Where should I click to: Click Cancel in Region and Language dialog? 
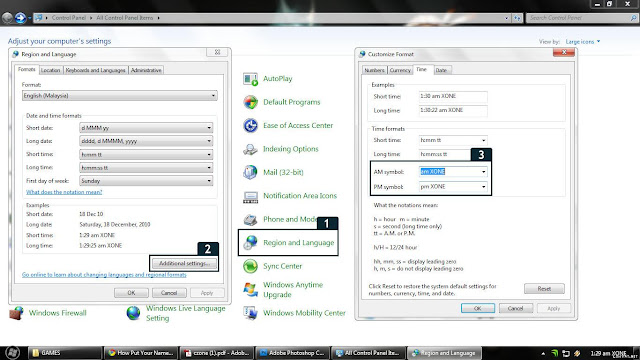(x=169, y=293)
